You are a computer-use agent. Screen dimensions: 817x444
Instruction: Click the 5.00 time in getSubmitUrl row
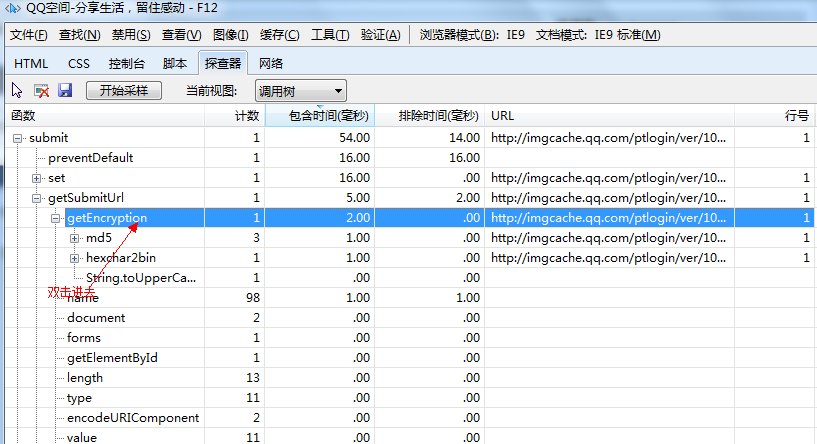[x=357, y=198]
